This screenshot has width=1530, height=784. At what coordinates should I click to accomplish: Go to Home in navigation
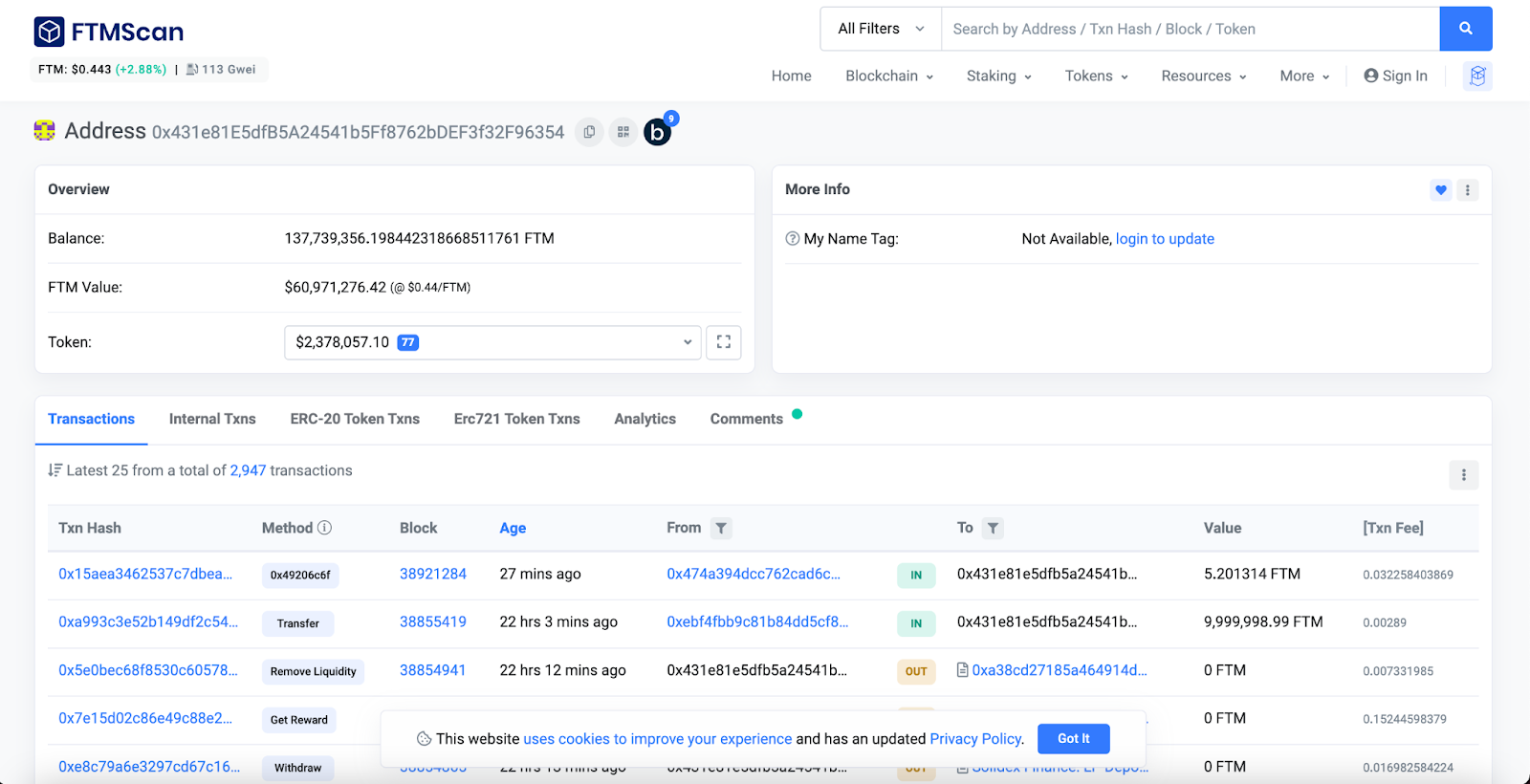point(791,76)
